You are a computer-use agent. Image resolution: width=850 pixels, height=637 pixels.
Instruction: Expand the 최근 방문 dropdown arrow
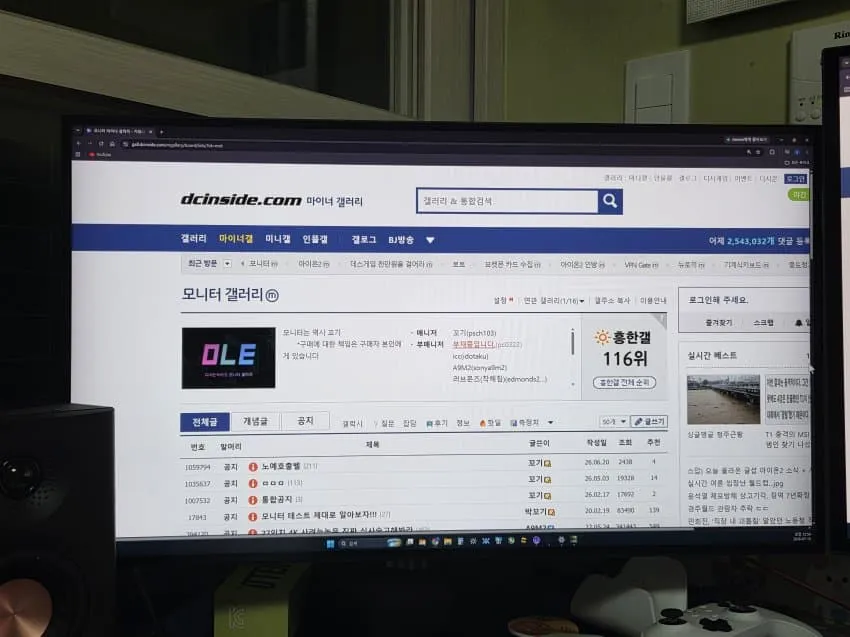tap(228, 263)
